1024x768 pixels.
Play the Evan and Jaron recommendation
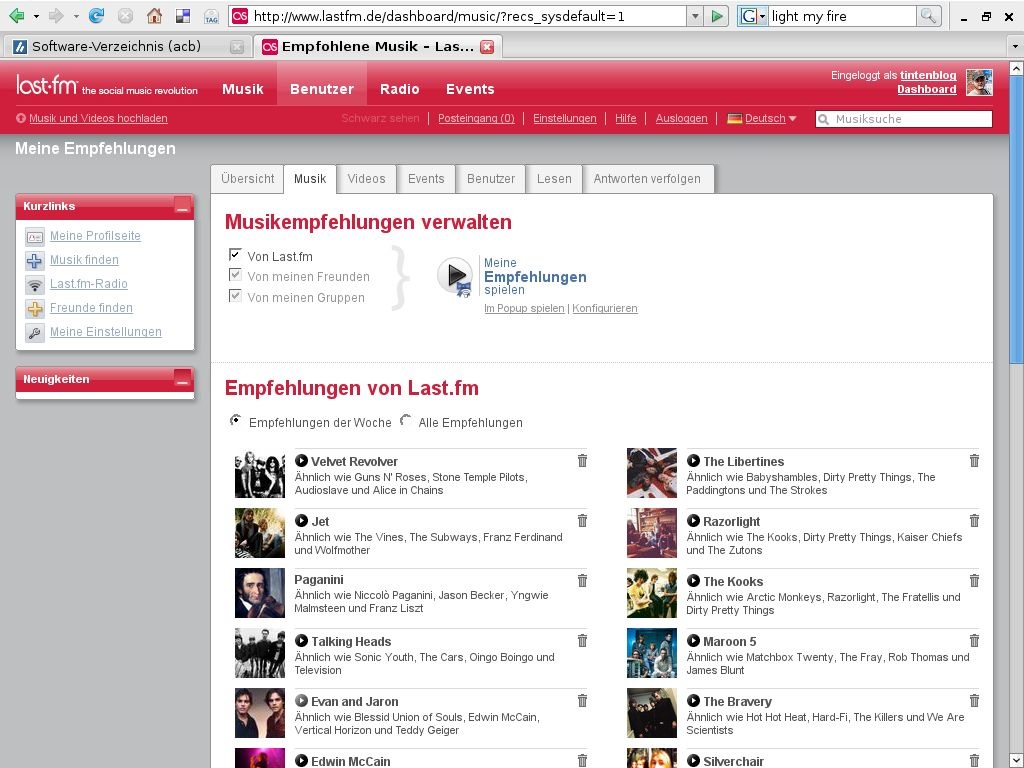point(301,701)
